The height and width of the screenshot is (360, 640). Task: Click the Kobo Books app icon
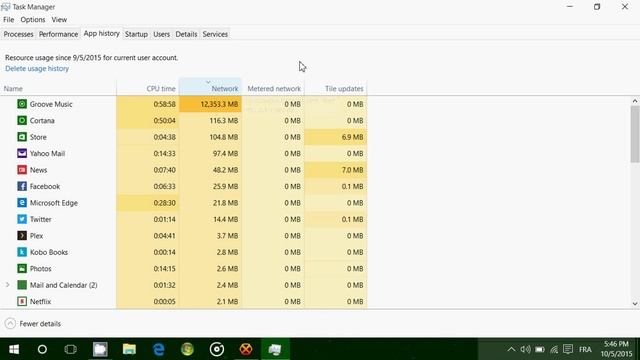point(22,252)
